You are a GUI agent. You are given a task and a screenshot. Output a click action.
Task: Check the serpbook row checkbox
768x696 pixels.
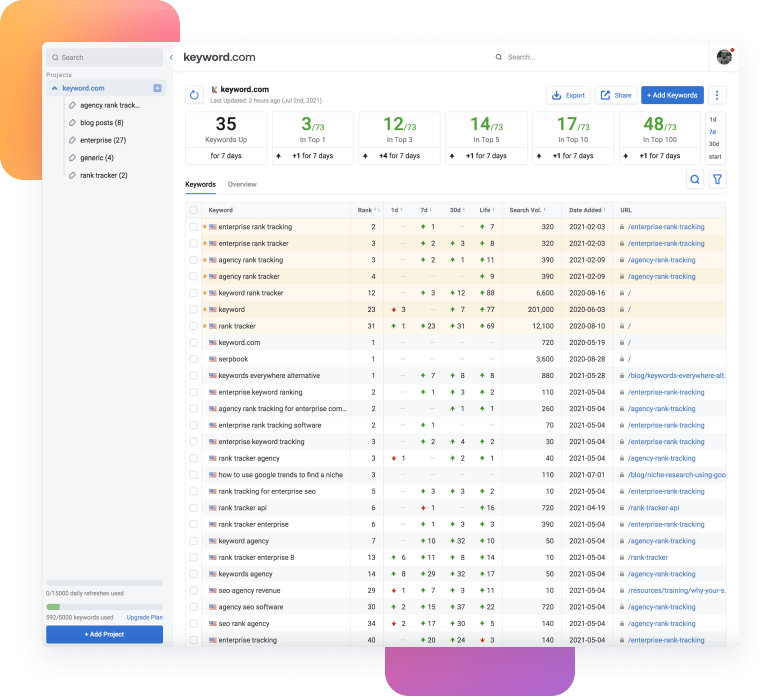(193, 359)
